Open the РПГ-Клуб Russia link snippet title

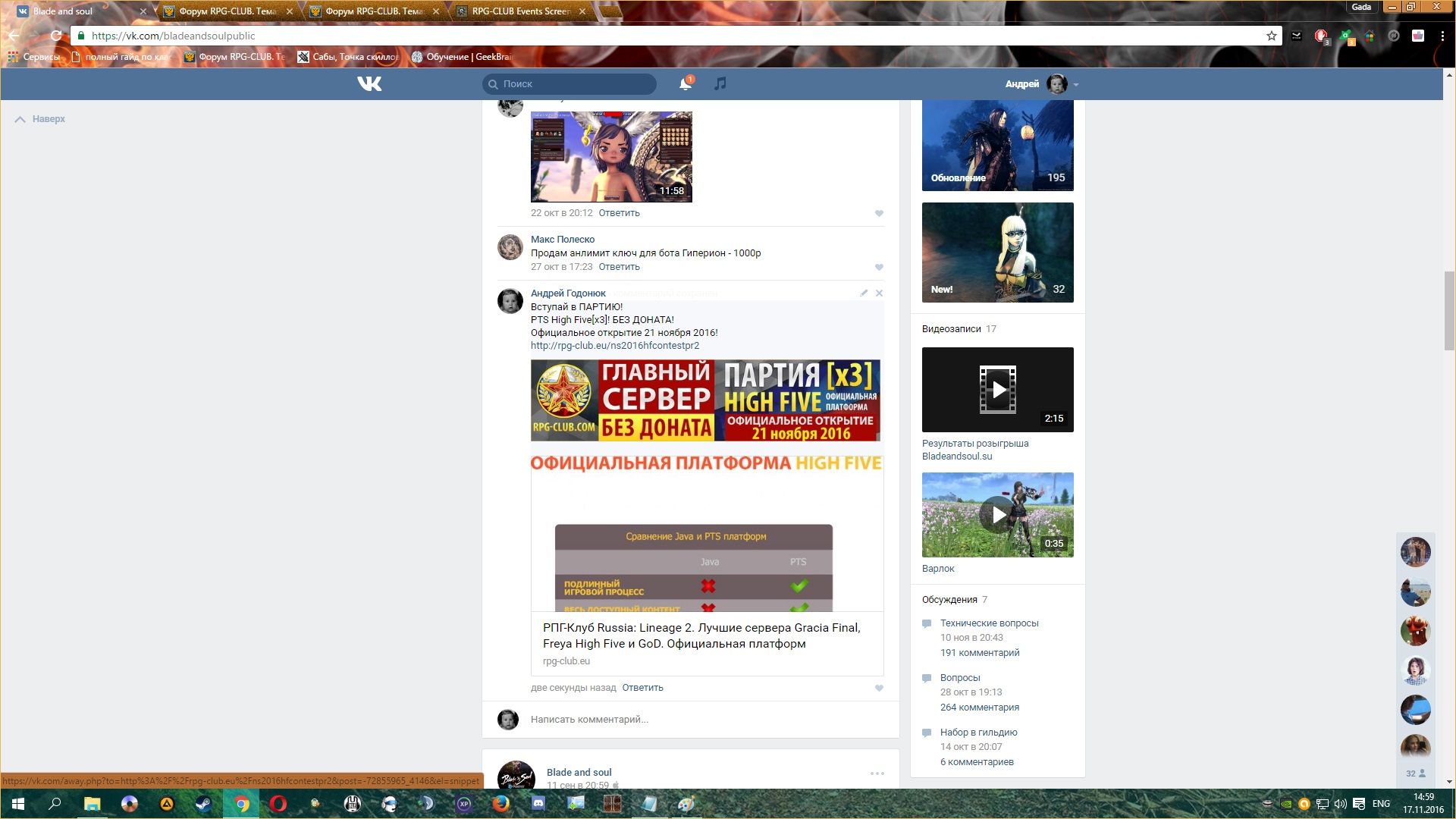(x=701, y=635)
